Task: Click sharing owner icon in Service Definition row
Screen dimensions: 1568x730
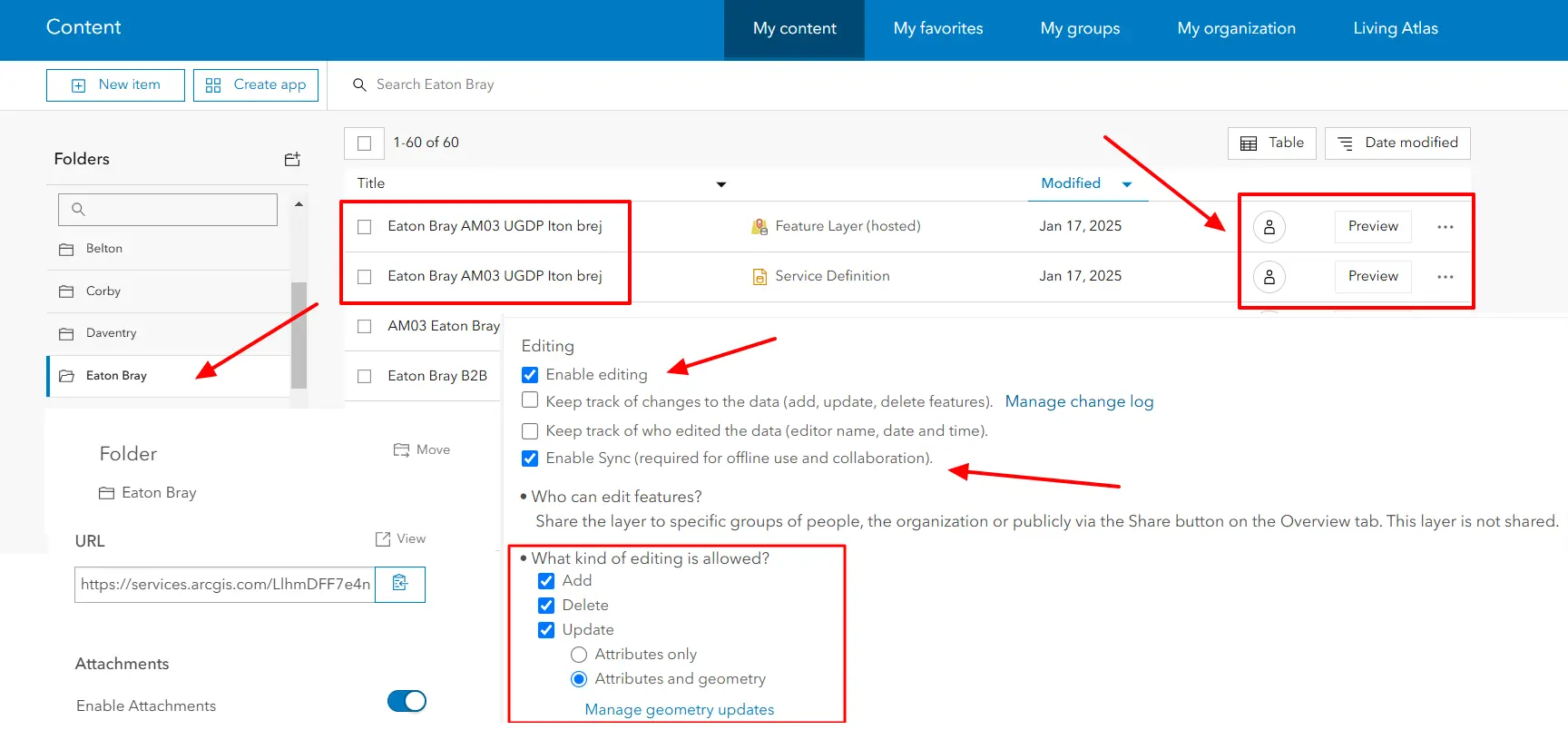Action: tap(1269, 276)
